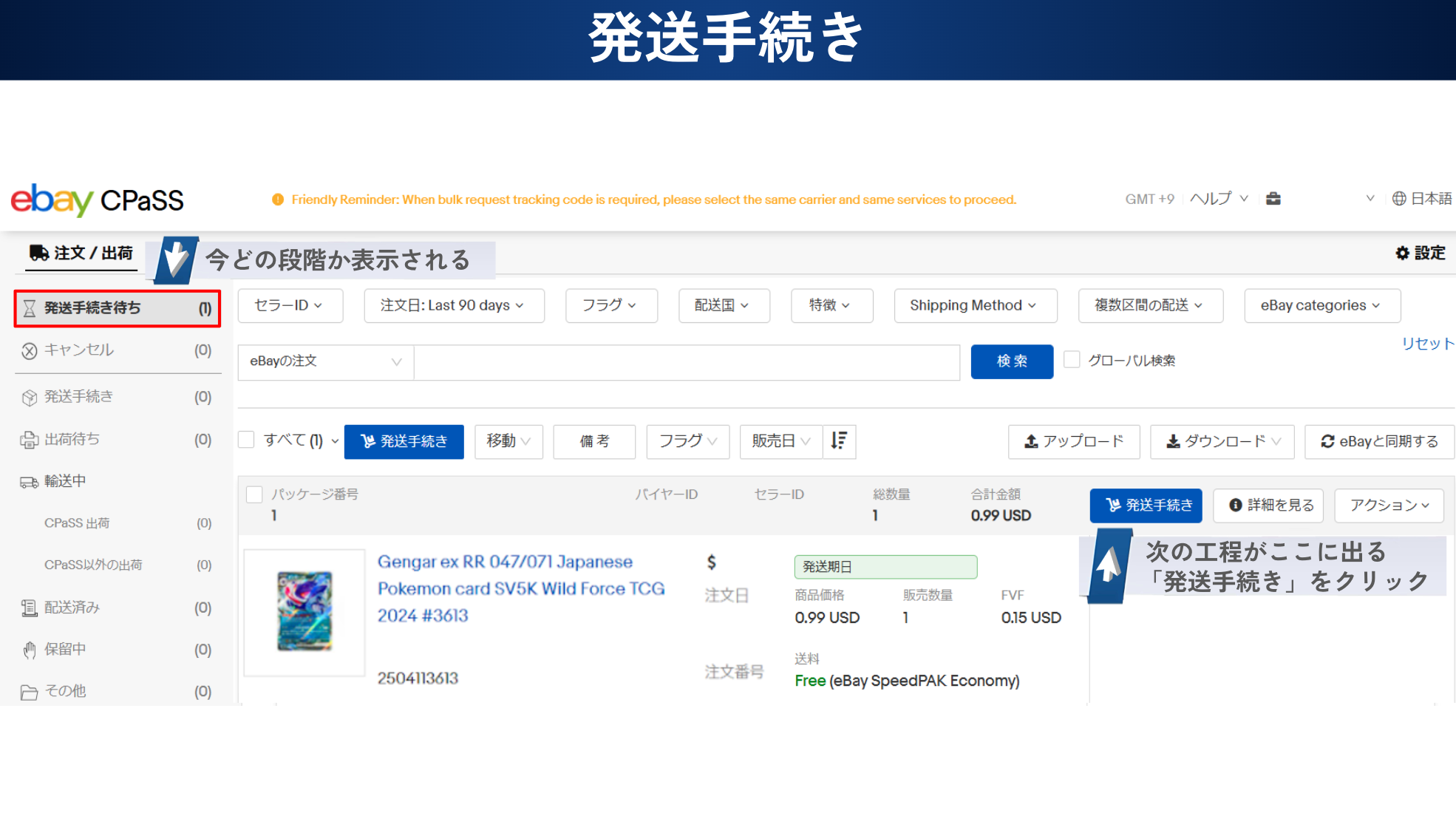Switch to 注文 / 出荷 tab
1456x813 pixels.
pyautogui.click(x=81, y=253)
